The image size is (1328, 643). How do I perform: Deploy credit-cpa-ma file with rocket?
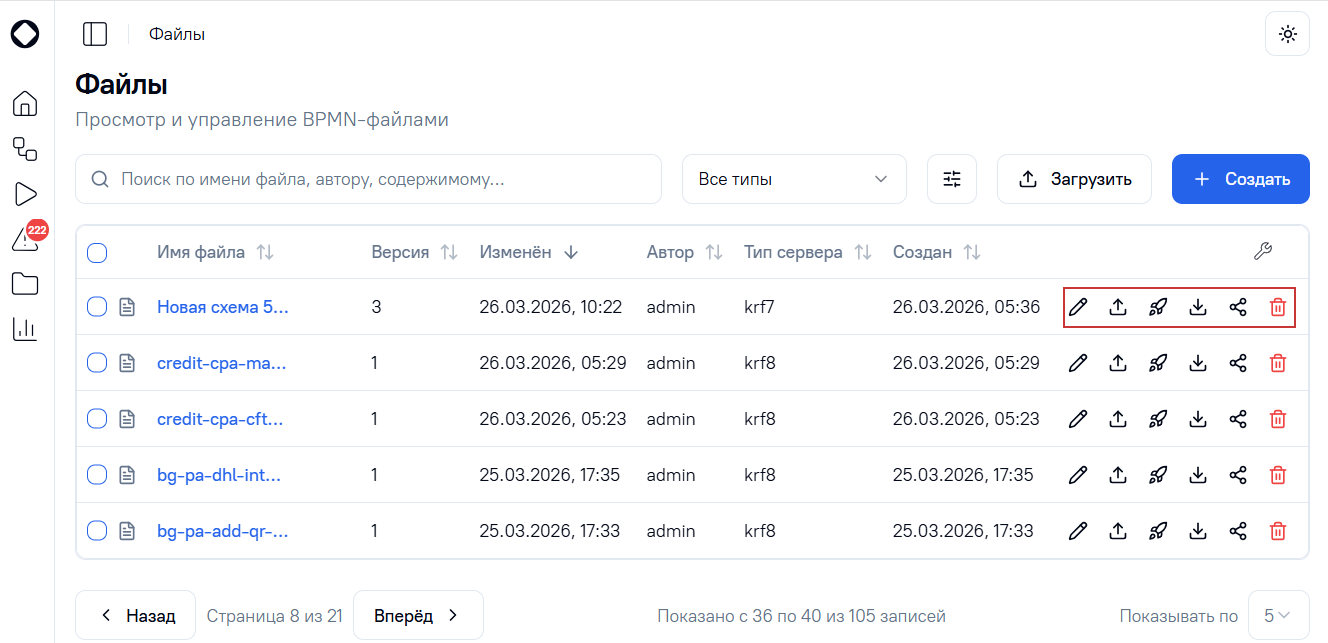tap(1158, 363)
